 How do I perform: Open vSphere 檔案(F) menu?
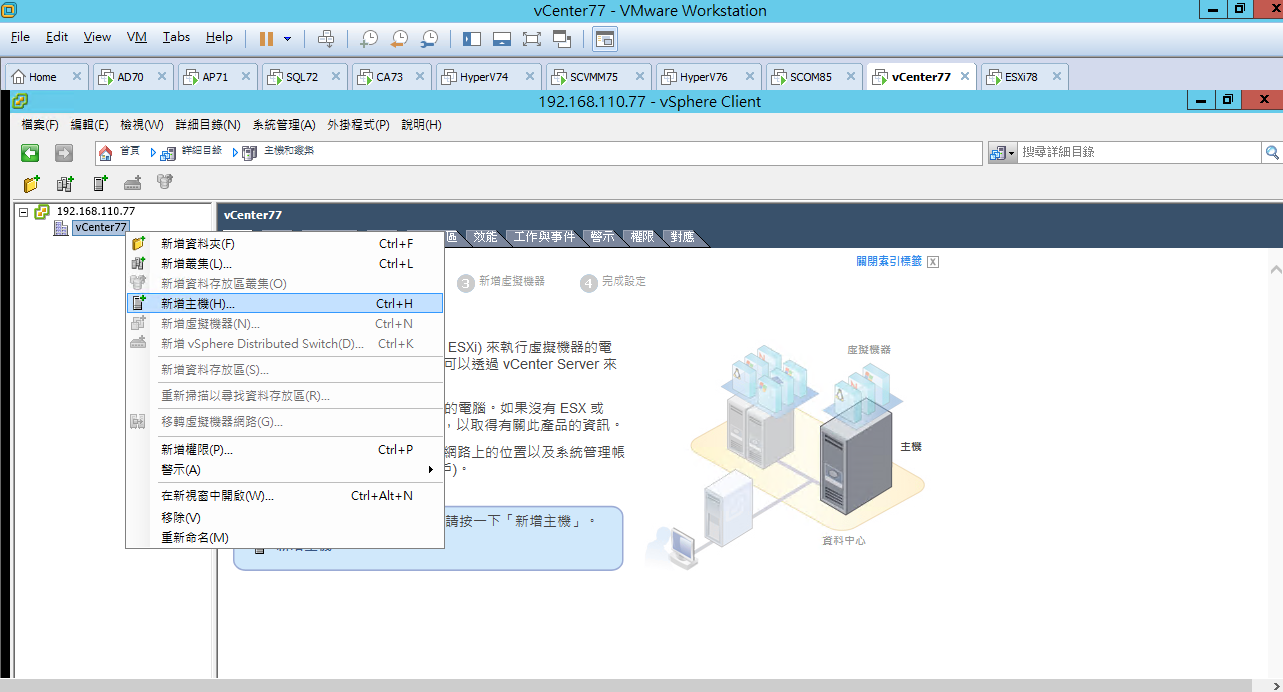(x=40, y=125)
